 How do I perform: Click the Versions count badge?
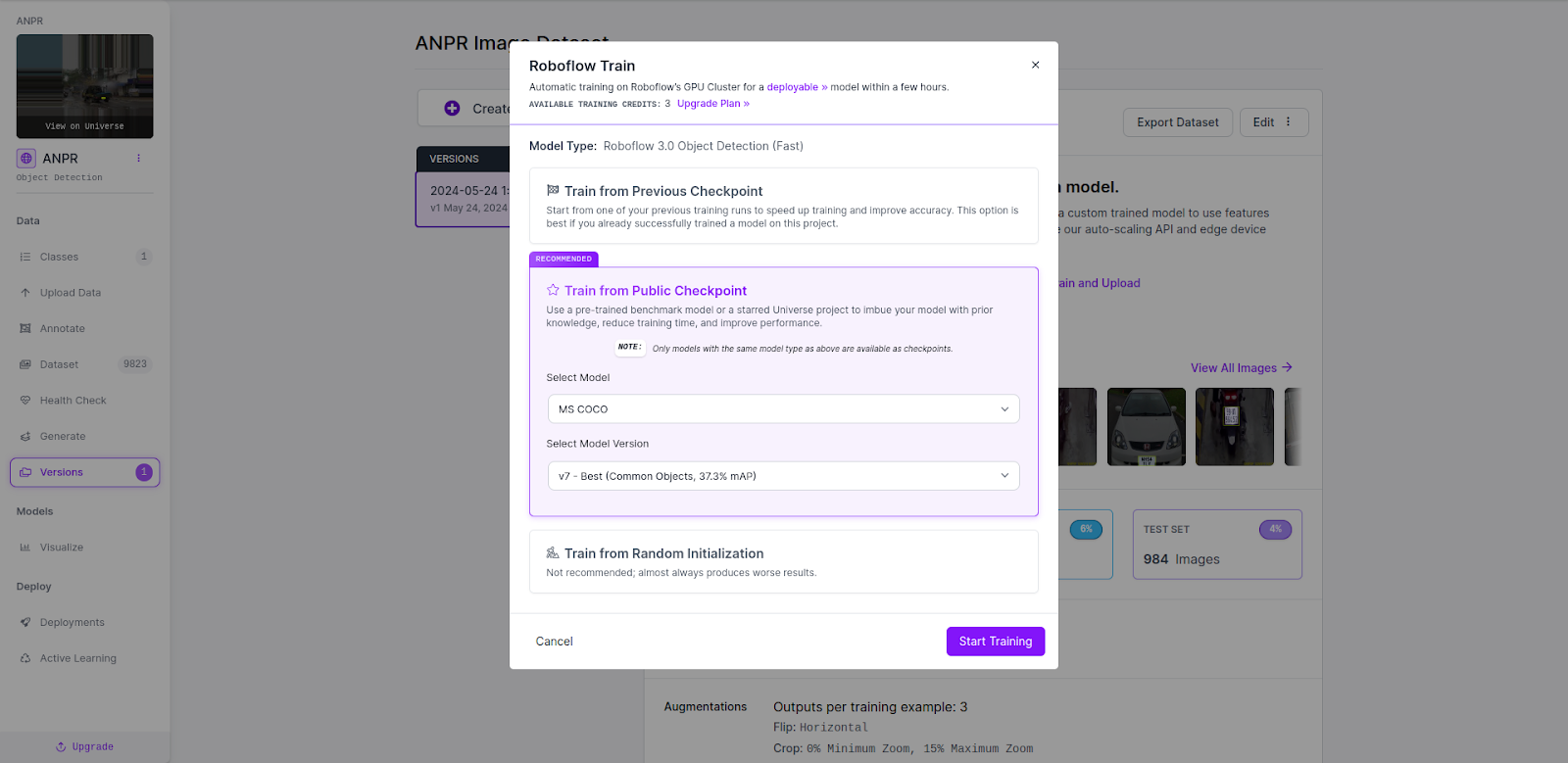pyautogui.click(x=144, y=472)
